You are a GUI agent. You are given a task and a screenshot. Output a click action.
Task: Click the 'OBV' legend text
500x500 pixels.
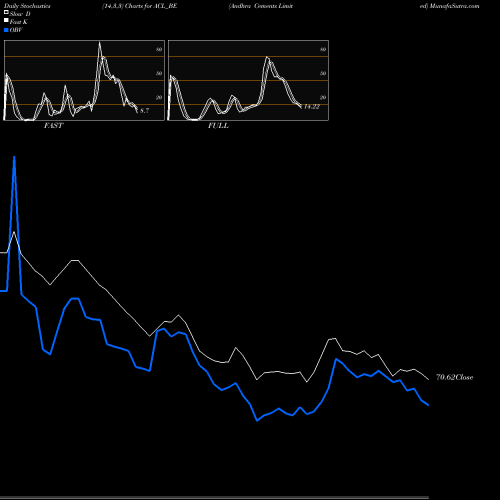tap(16, 30)
